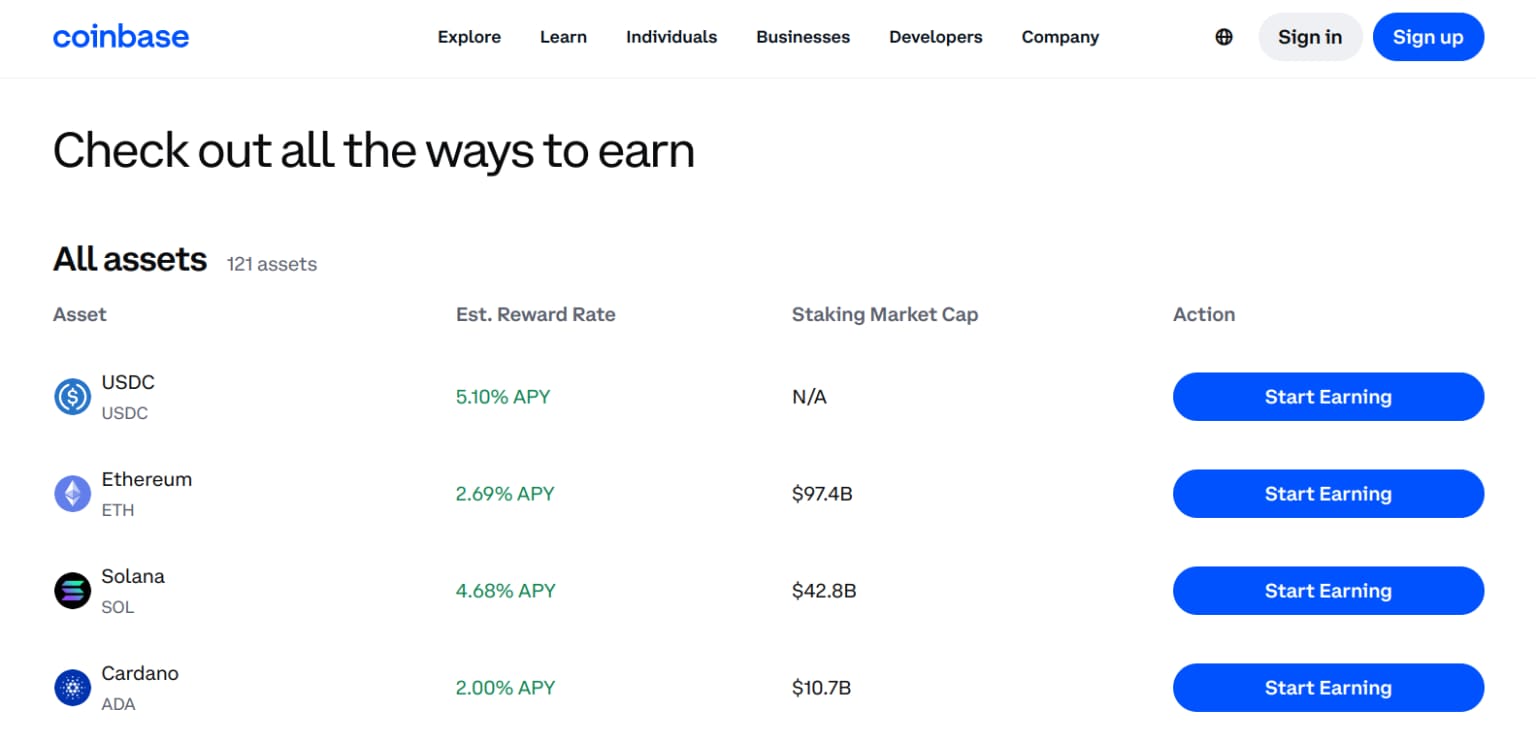The image size is (1536, 742).
Task: Start Earning on USDC
Action: (1328, 397)
